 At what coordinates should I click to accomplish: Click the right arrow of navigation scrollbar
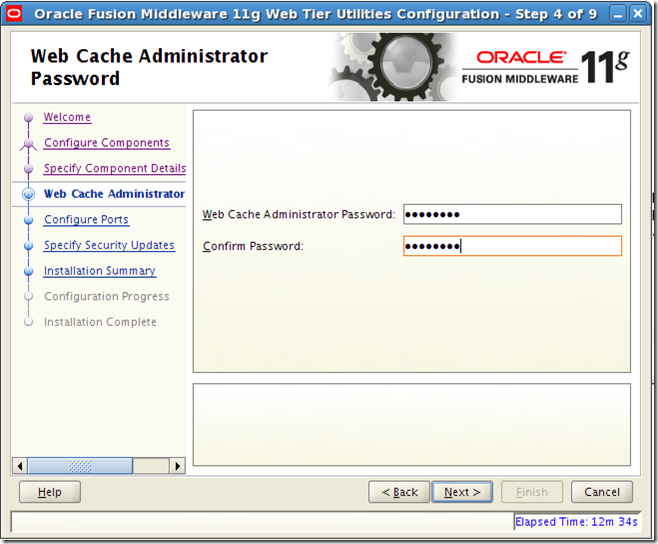point(178,466)
